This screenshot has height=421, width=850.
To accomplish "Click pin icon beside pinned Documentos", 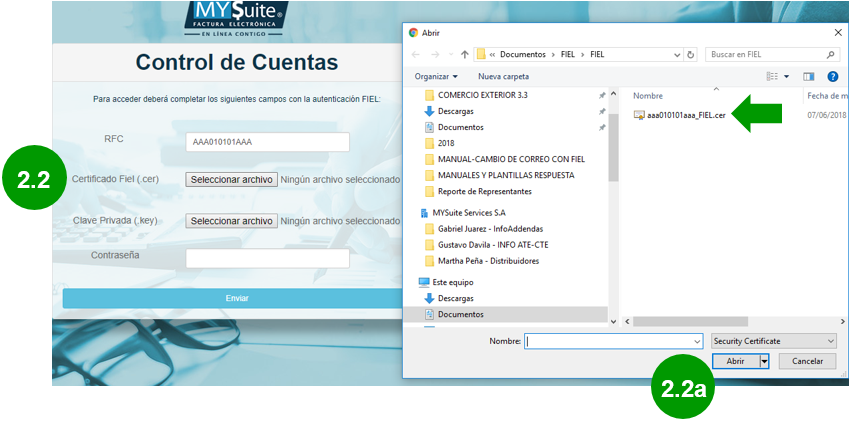I will tap(601, 128).
